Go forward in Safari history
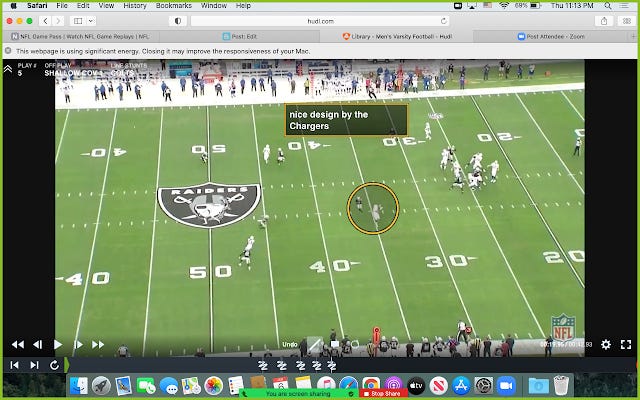The width and height of the screenshot is (640, 400). pos(58,21)
